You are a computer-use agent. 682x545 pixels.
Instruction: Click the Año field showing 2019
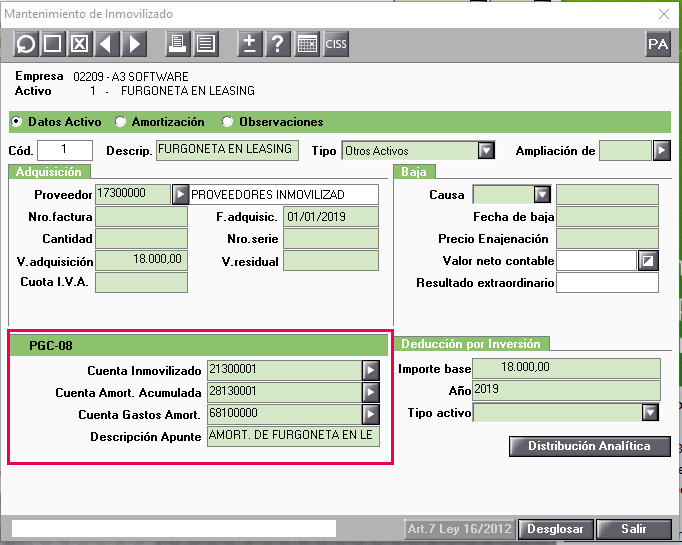pos(566,390)
